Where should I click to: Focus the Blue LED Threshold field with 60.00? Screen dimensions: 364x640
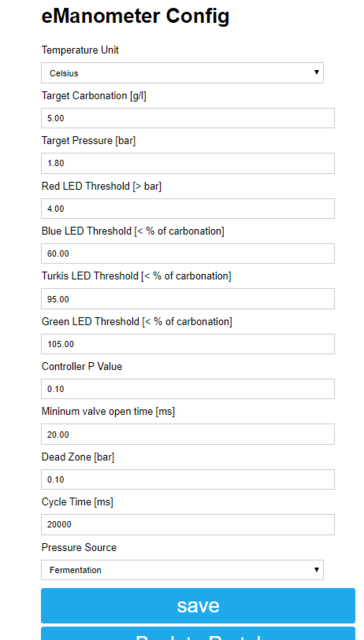[x=188, y=253]
